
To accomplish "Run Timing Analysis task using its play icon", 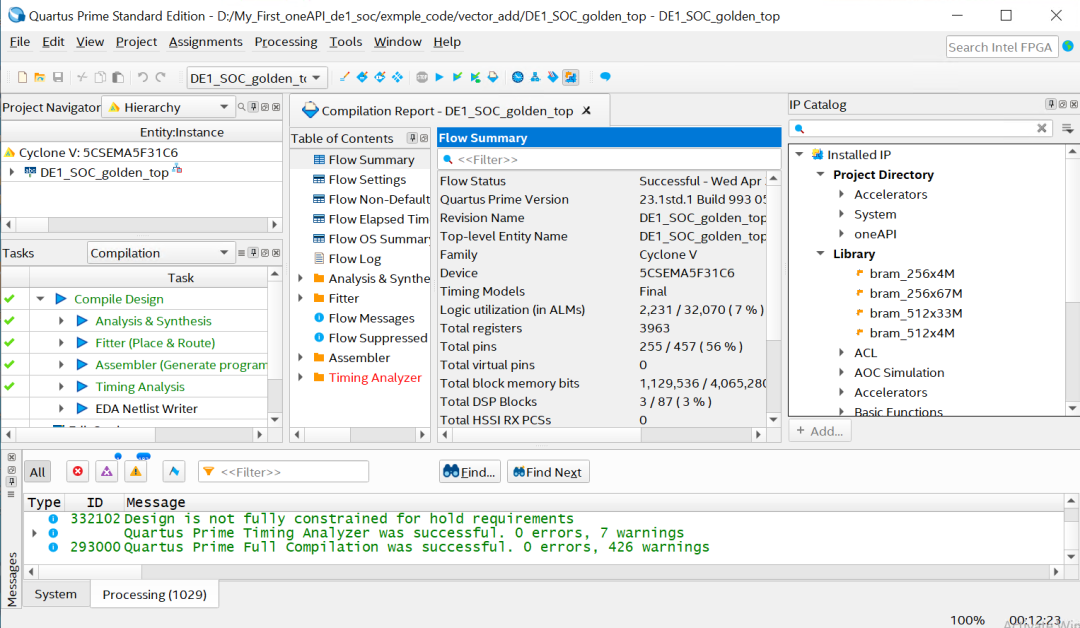I will pos(82,386).
